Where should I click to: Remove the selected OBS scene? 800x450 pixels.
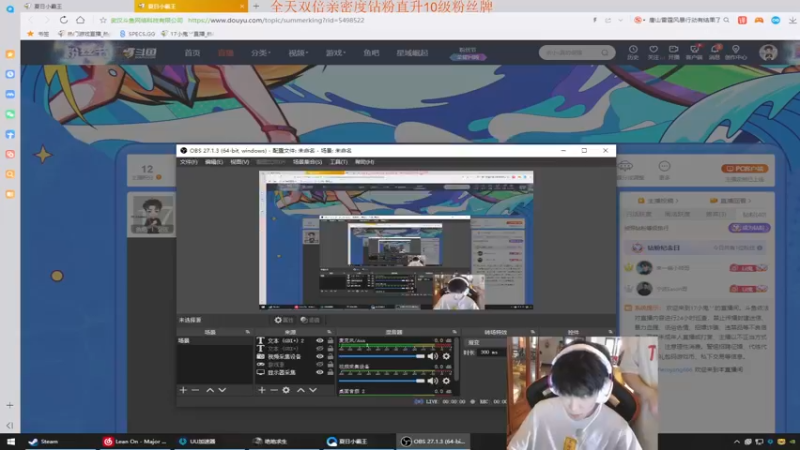(x=195, y=390)
